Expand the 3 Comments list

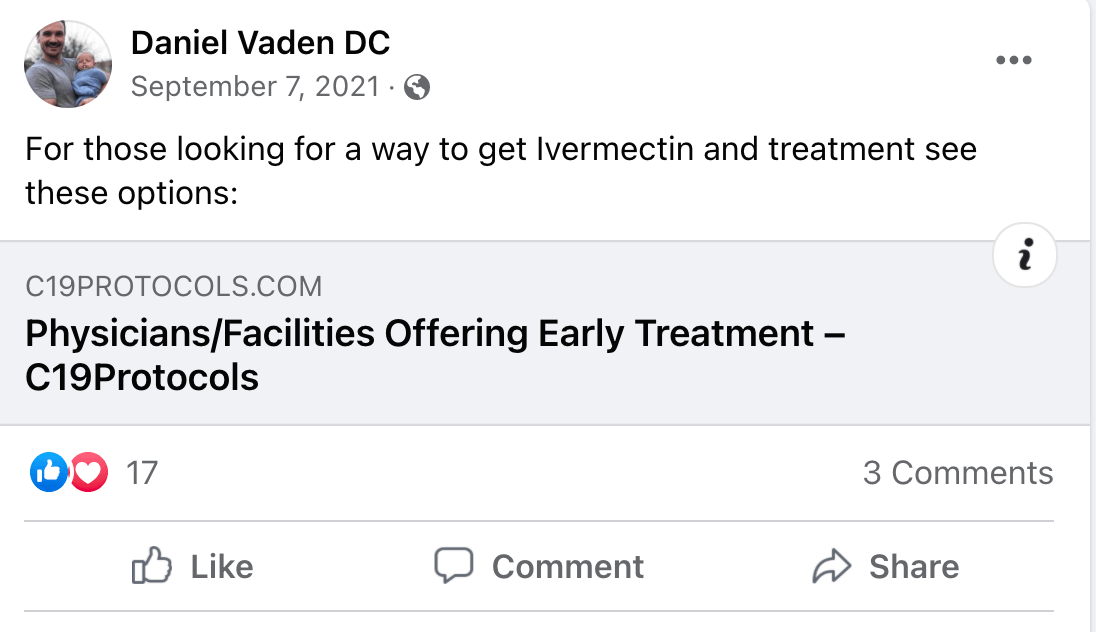[958, 473]
